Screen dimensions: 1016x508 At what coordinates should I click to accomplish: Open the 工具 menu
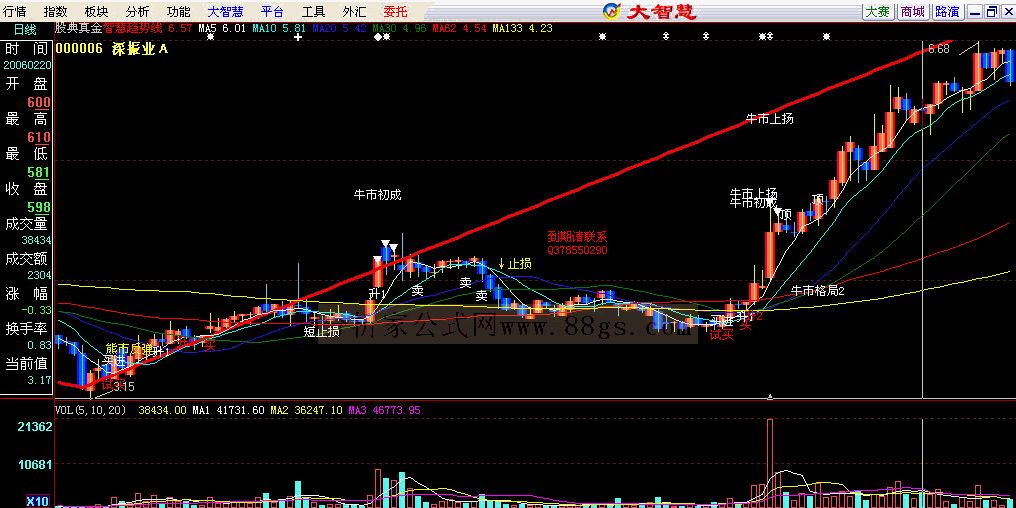click(314, 11)
